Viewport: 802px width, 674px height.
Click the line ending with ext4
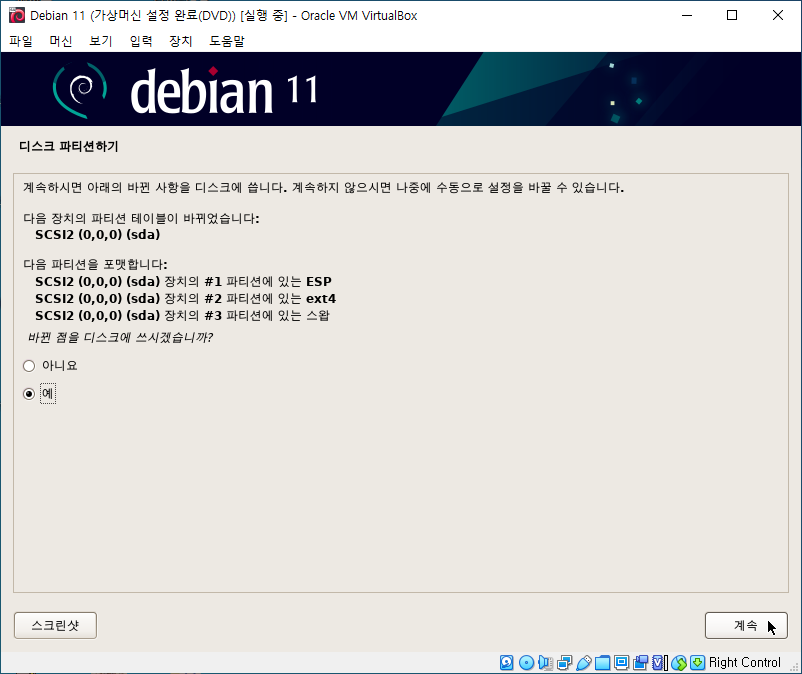(186, 299)
